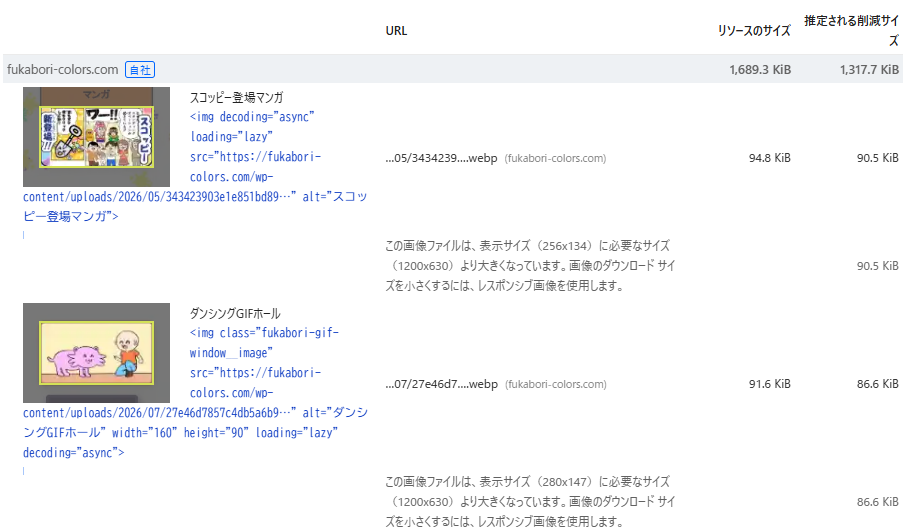910x532 pixels.
Task: Click the ダンシングGIFホール title text
Action: click(x=235, y=314)
